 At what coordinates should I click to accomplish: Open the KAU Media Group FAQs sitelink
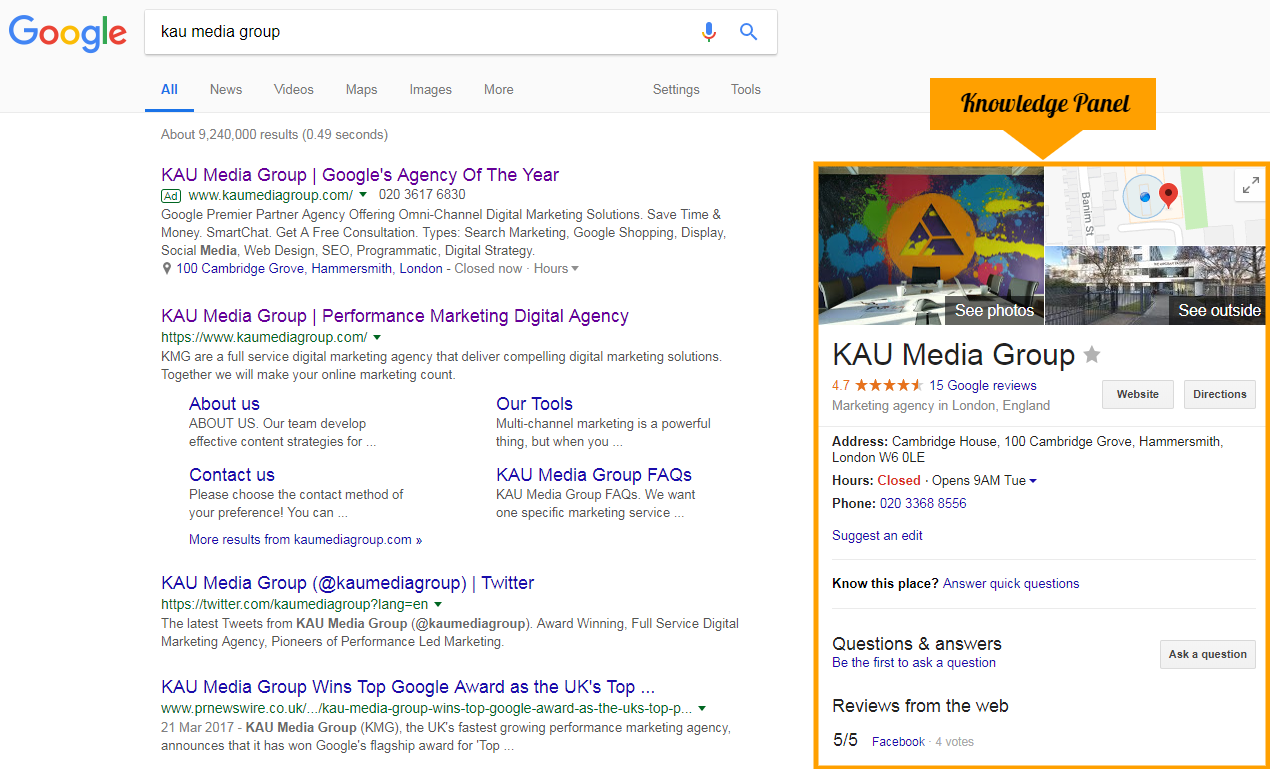tap(594, 475)
